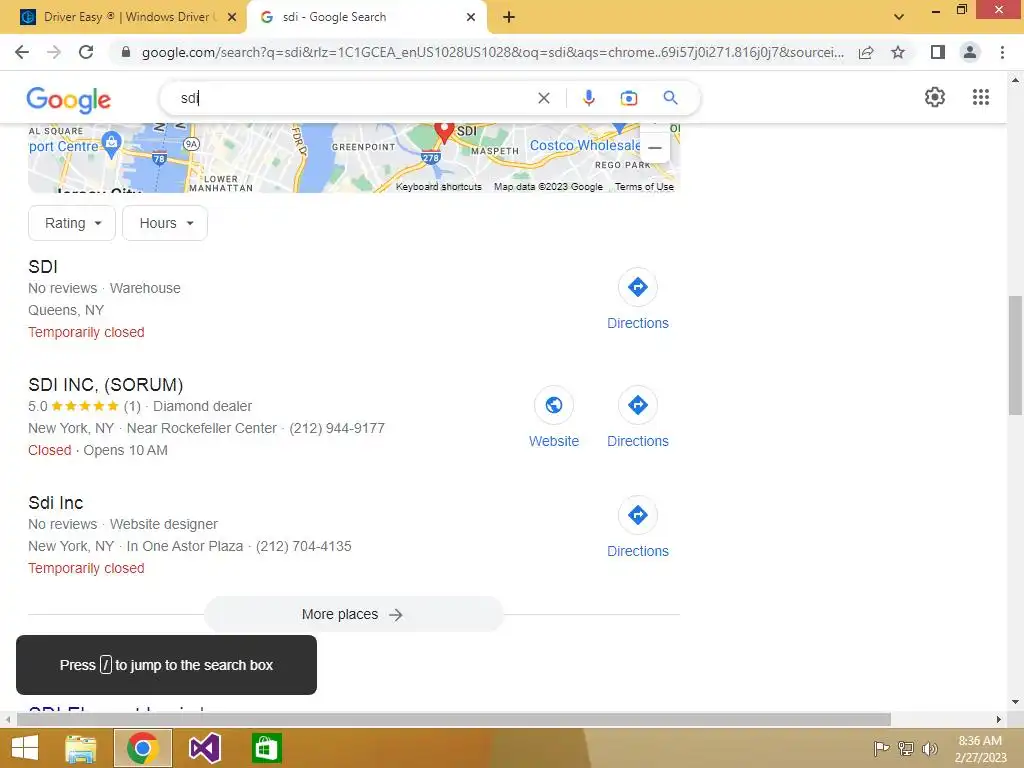Open map Terms of Use link
The image size is (1024, 768).
pos(644,187)
